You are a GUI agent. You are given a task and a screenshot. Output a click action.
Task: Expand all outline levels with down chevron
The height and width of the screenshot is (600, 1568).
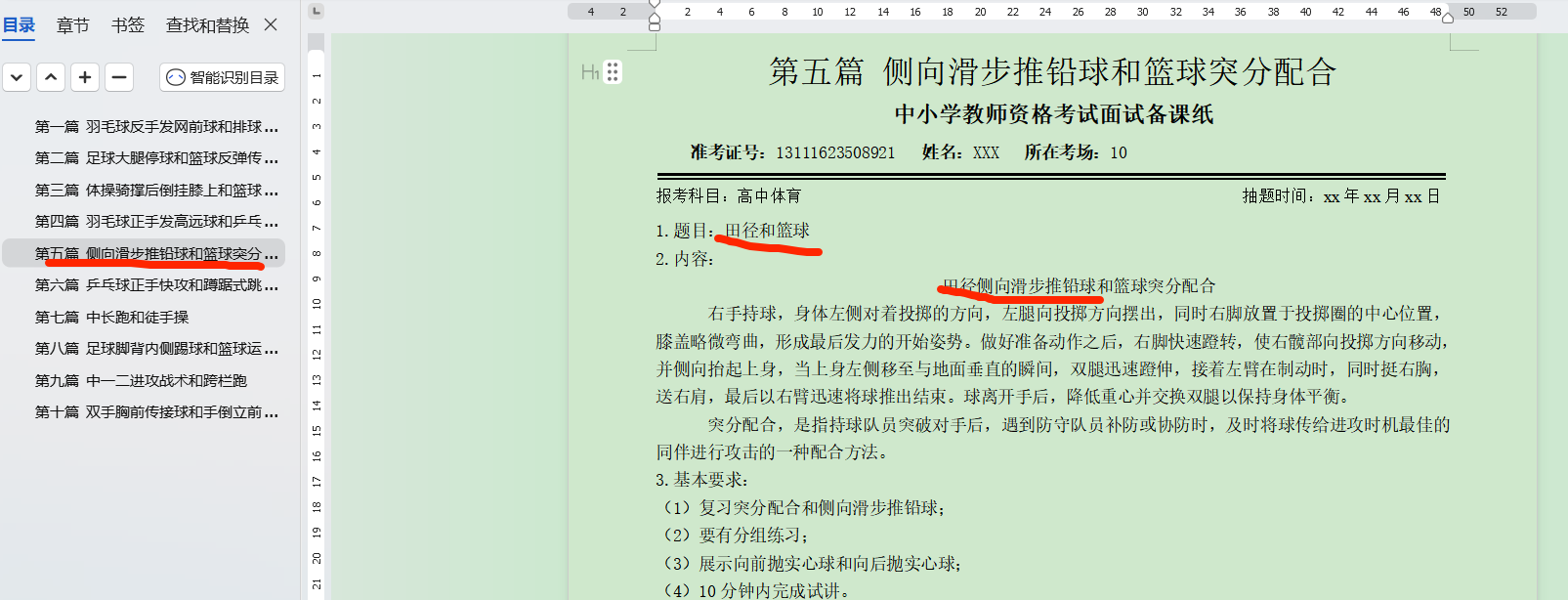click(17, 77)
